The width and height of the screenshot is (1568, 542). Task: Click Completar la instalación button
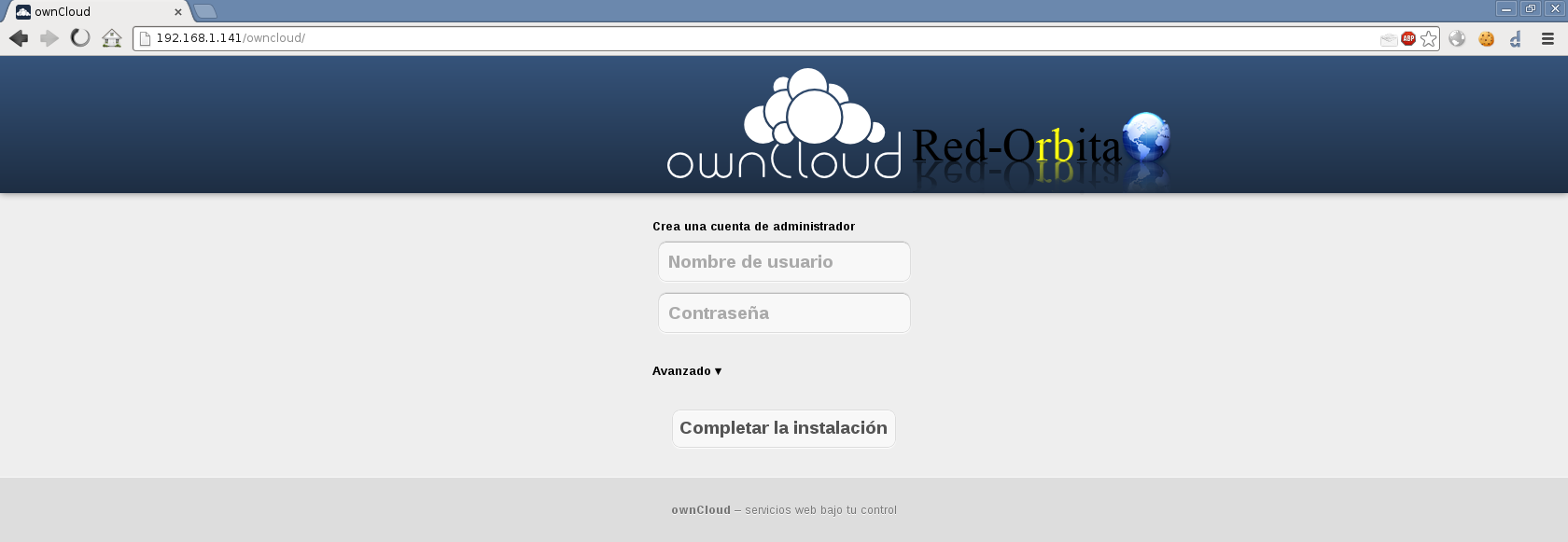point(784,428)
